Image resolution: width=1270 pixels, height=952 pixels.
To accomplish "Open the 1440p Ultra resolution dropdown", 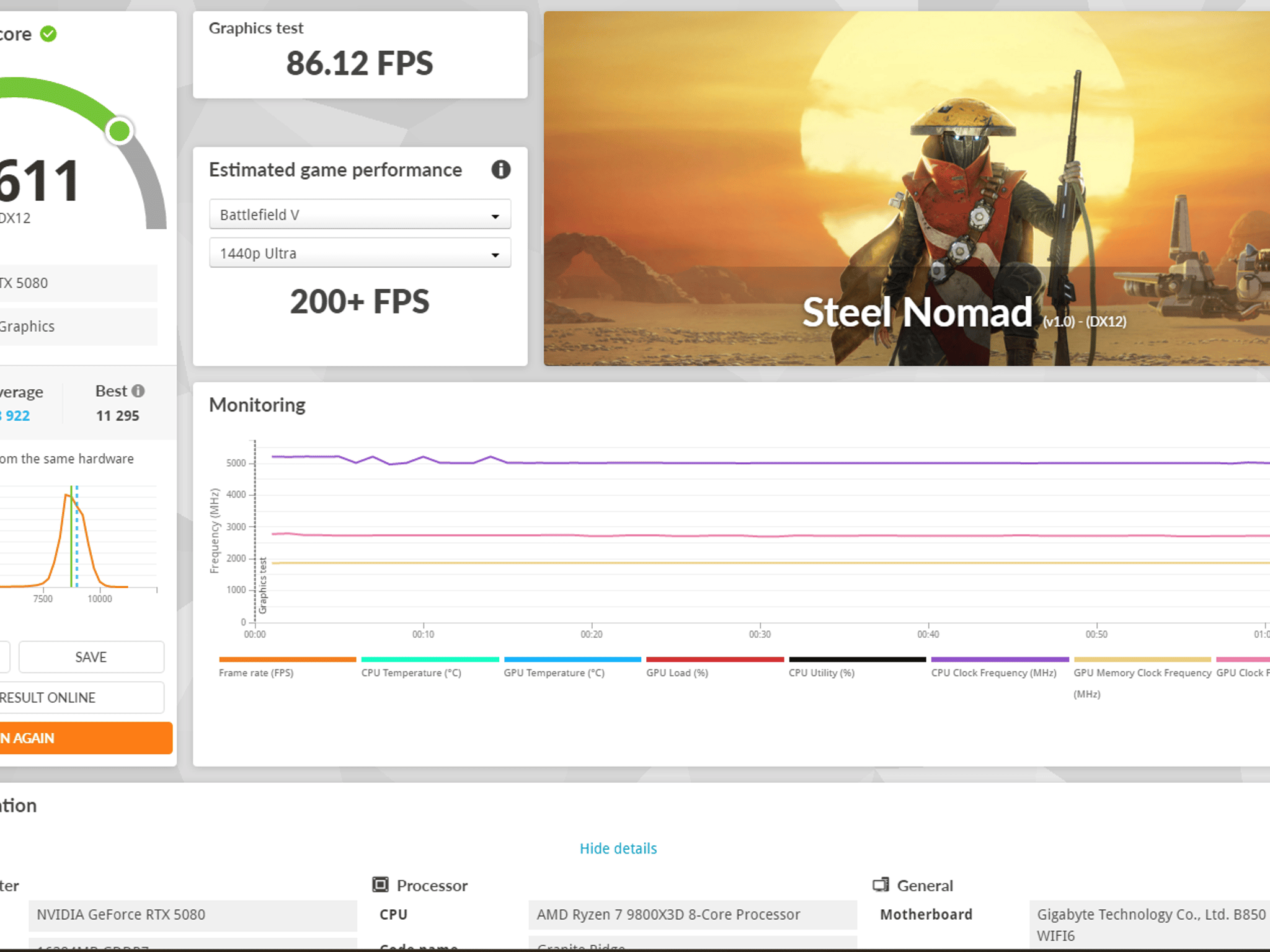I will [360, 253].
